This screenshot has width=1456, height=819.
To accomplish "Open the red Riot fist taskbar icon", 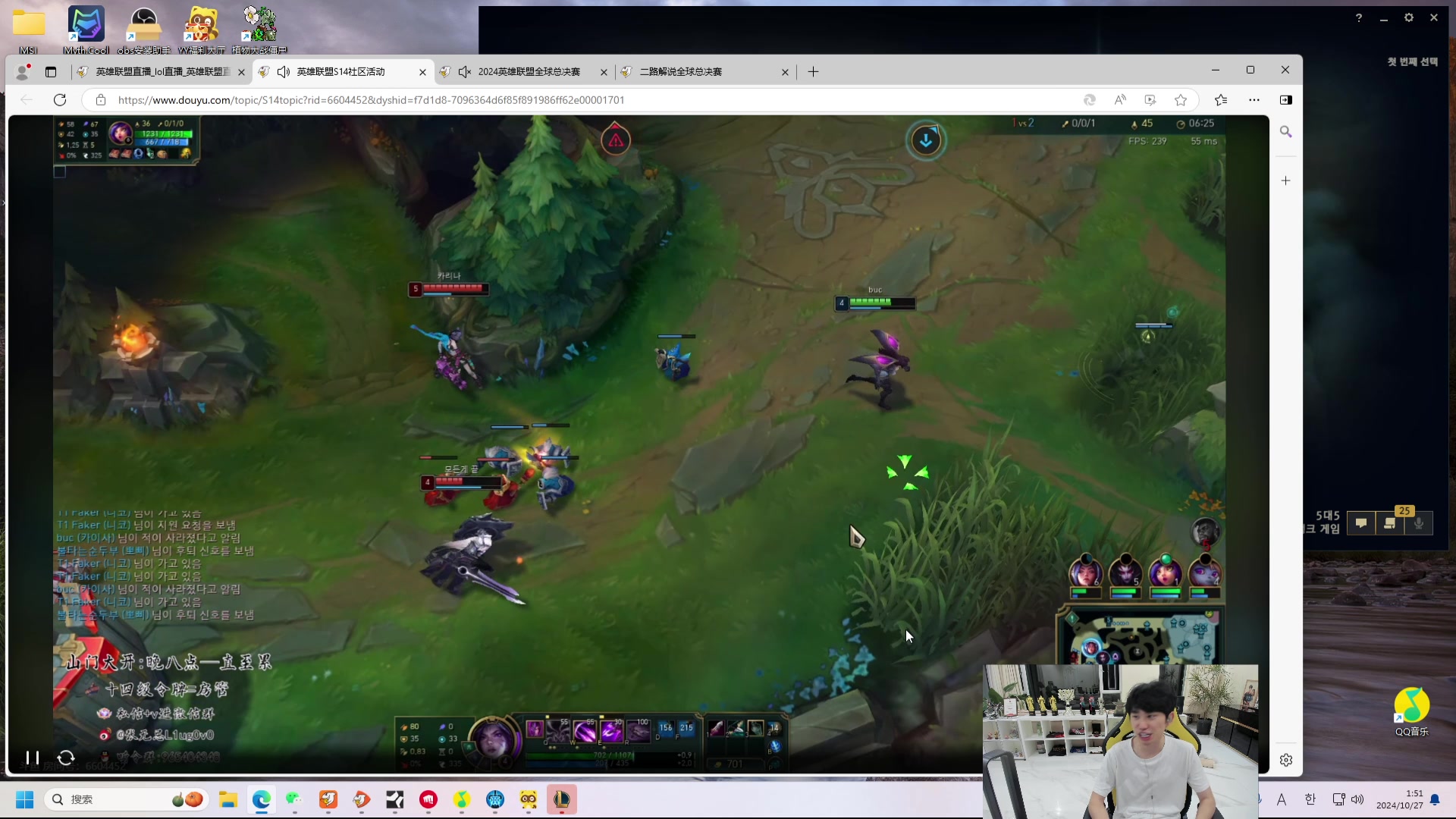I will click(x=428, y=799).
